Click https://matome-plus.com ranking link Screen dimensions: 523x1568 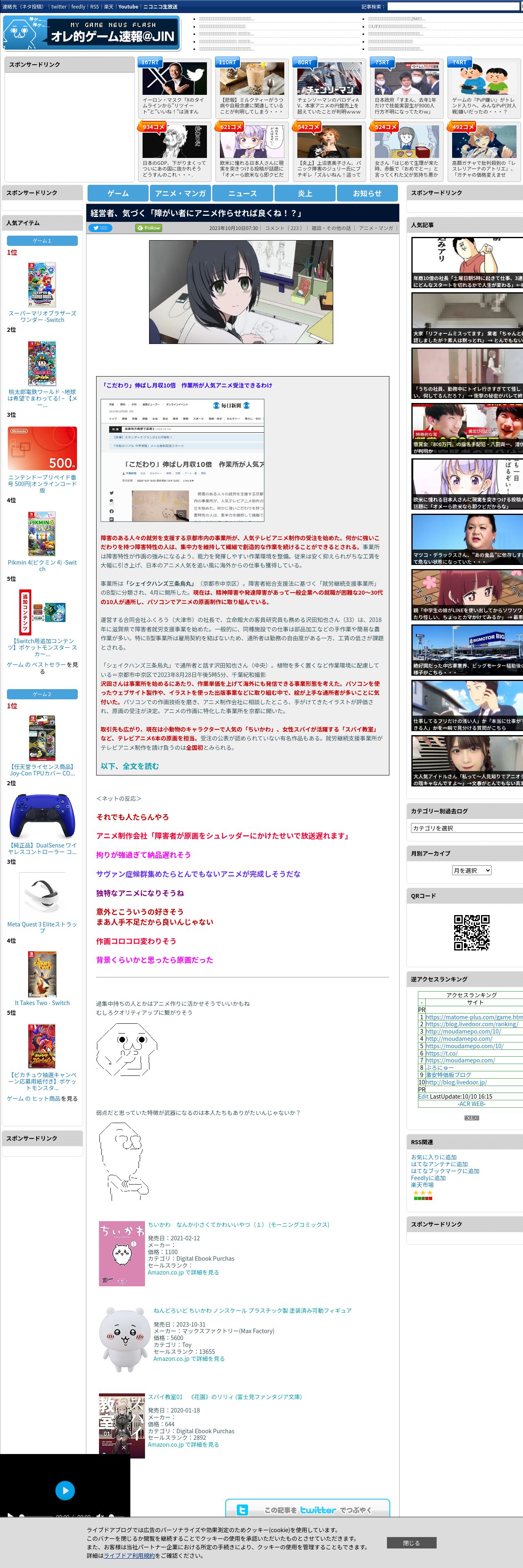click(x=474, y=1017)
